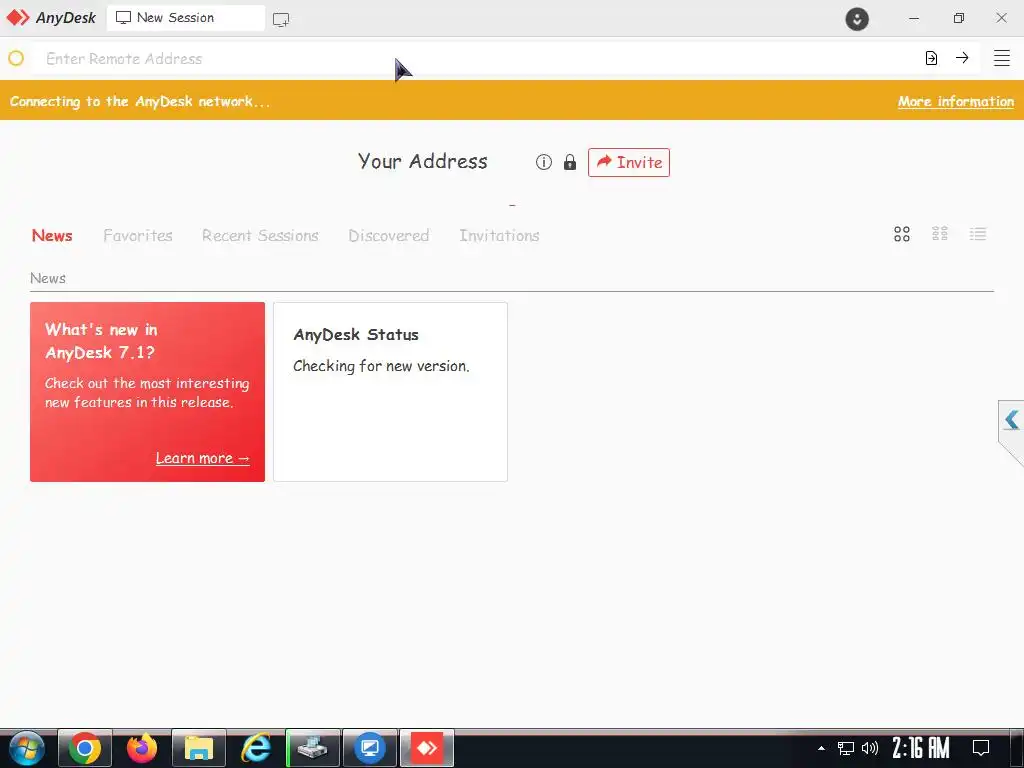Screen dimensions: 1024x768
Task: Launch Internet Explorer from the taskbar
Action: 256,748
